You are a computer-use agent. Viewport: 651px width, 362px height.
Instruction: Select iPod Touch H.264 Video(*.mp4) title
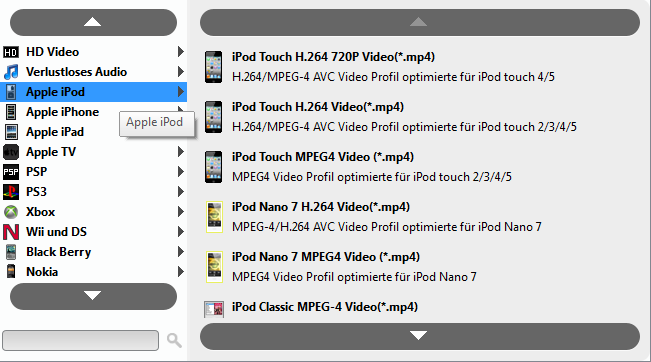tap(318, 107)
